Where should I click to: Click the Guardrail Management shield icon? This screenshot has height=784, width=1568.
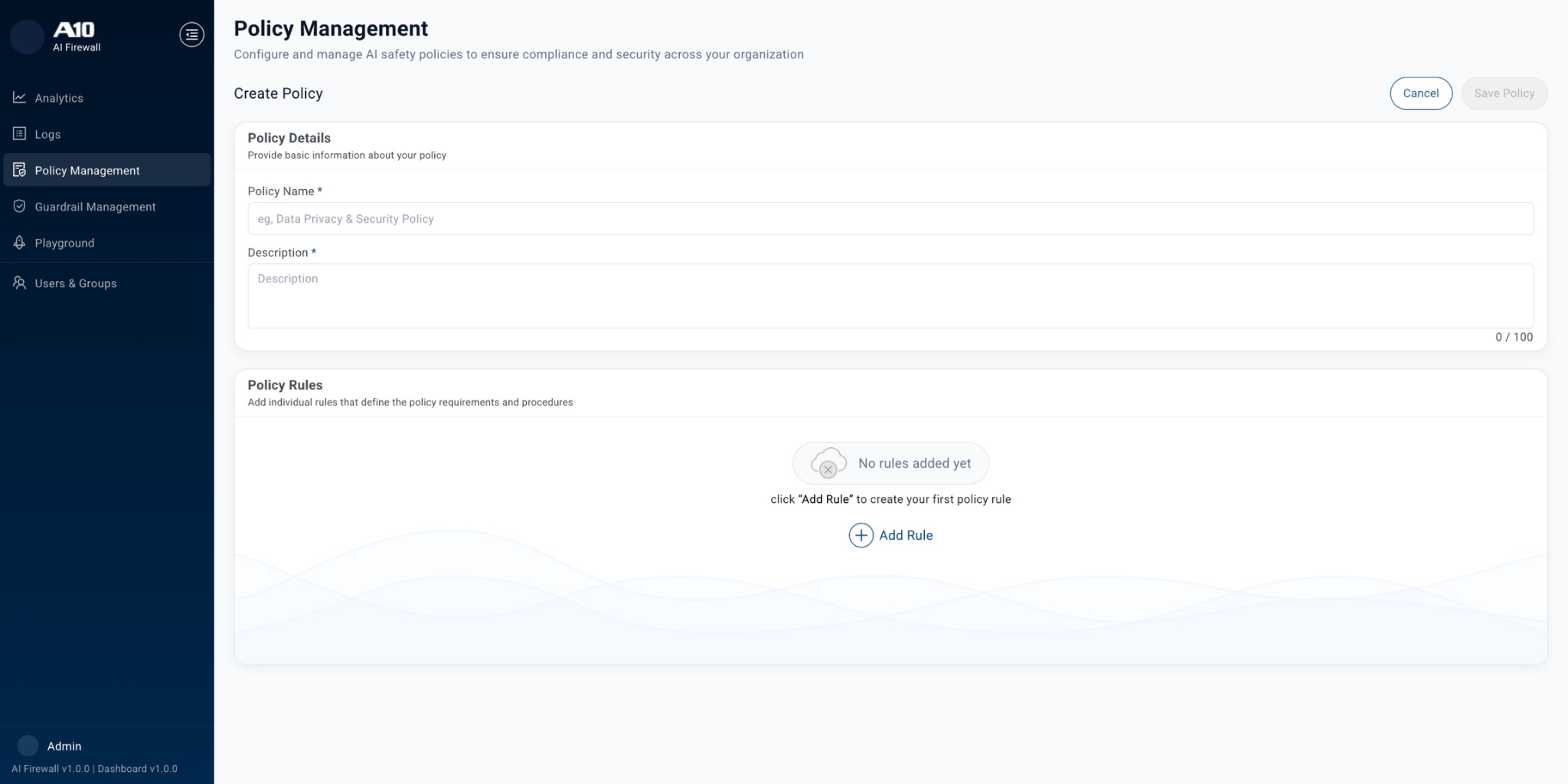(x=19, y=207)
